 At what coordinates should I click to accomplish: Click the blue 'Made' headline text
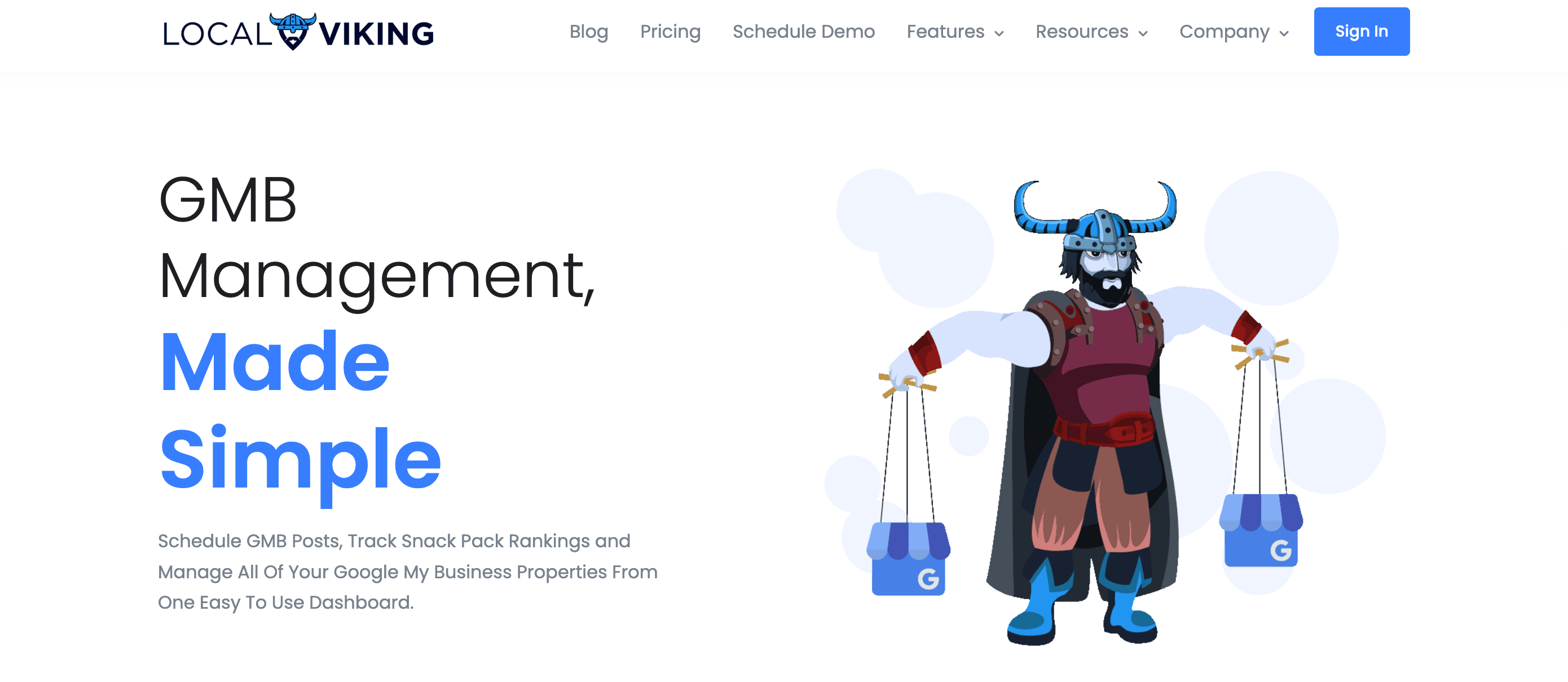pos(274,362)
